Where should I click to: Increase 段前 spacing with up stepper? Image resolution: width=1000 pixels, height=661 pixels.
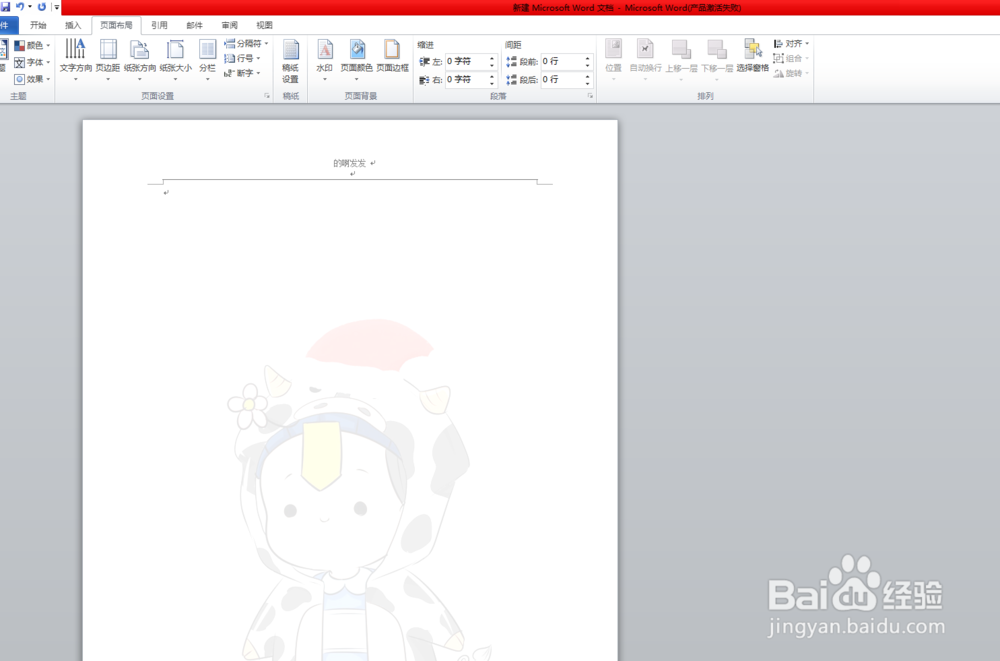click(x=588, y=58)
